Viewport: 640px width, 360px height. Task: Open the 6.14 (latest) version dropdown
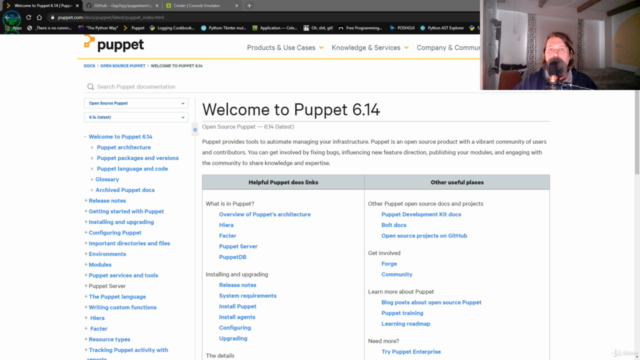pos(136,117)
